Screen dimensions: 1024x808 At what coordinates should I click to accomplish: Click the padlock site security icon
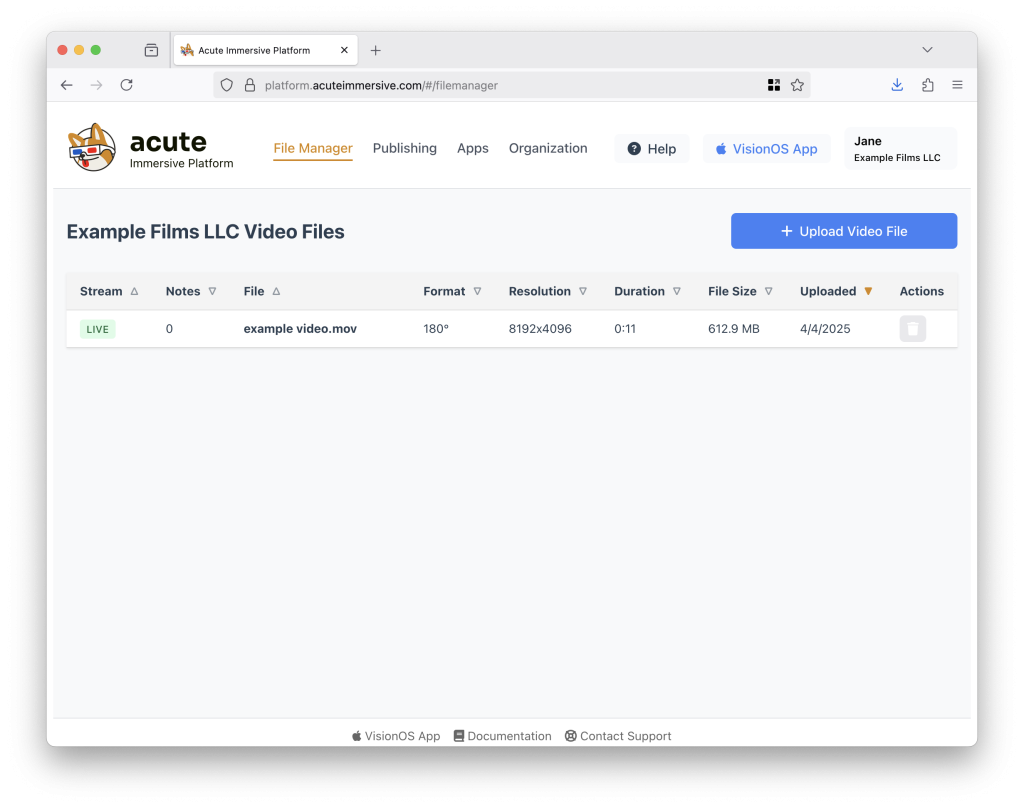click(249, 85)
